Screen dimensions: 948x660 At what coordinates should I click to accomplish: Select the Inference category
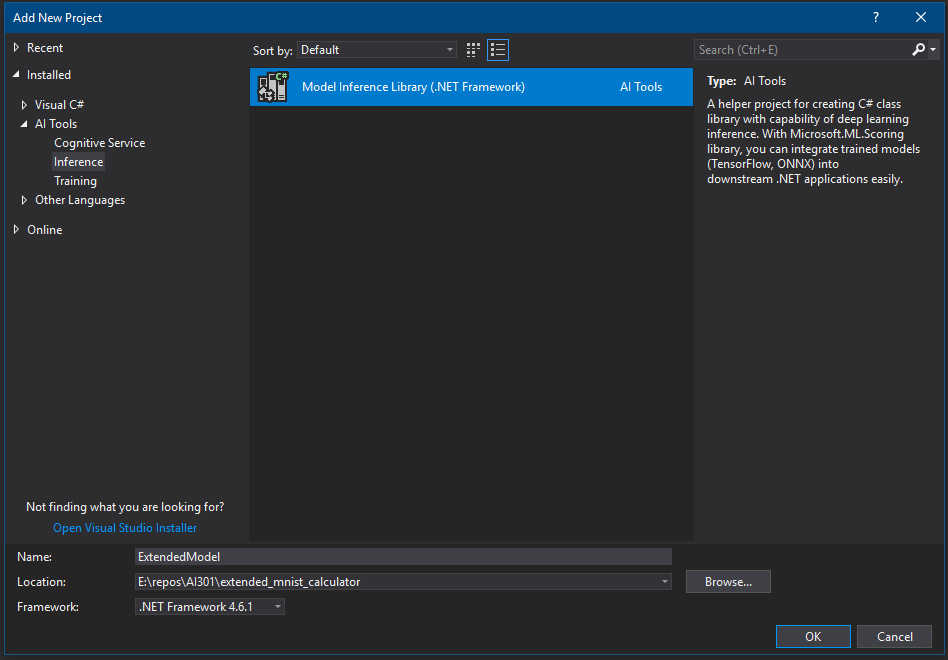pos(79,161)
